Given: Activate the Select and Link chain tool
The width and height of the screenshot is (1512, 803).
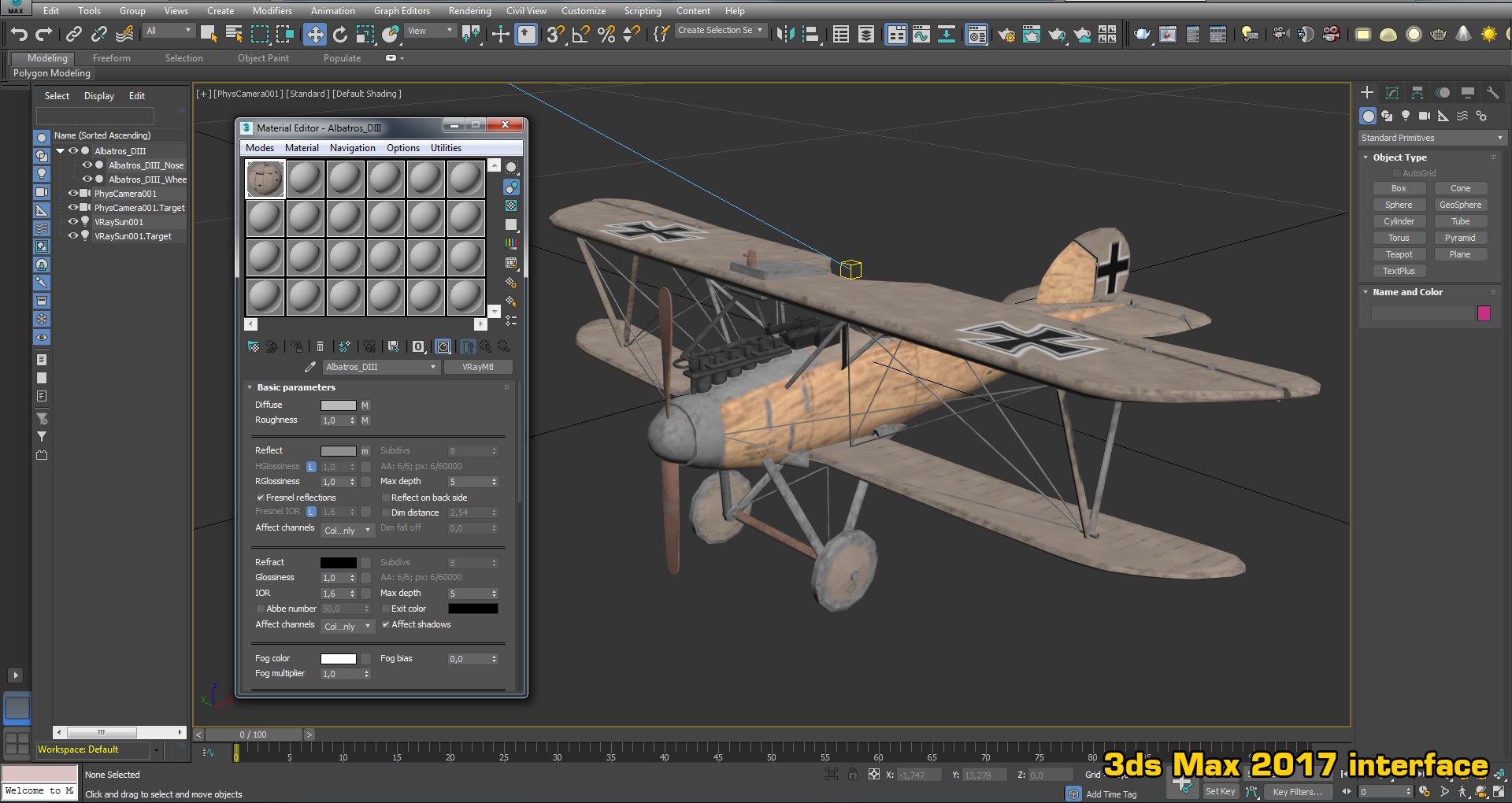Looking at the screenshot, I should point(74,34).
